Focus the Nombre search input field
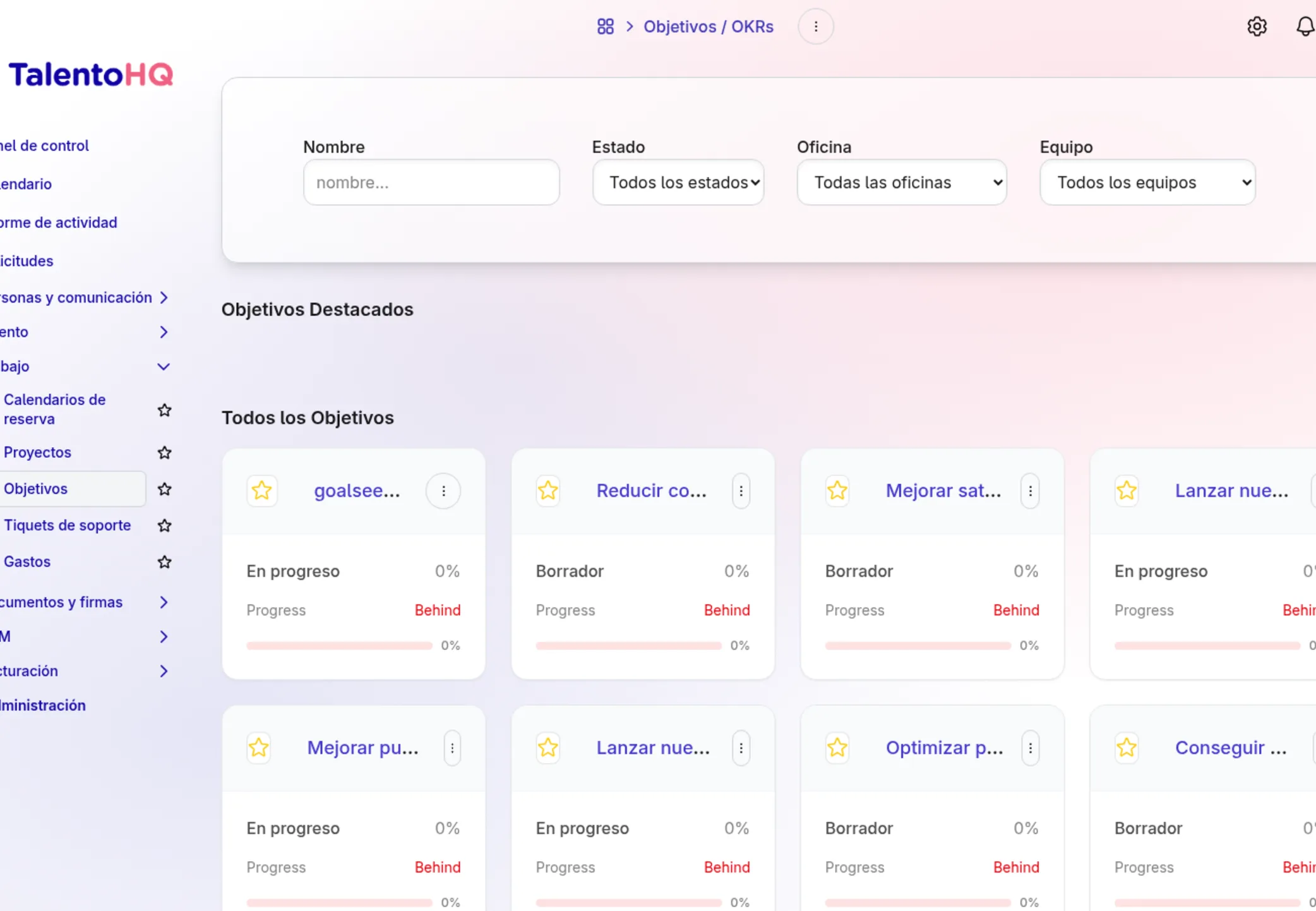Screen dimensions: 1316x911 [x=431, y=183]
